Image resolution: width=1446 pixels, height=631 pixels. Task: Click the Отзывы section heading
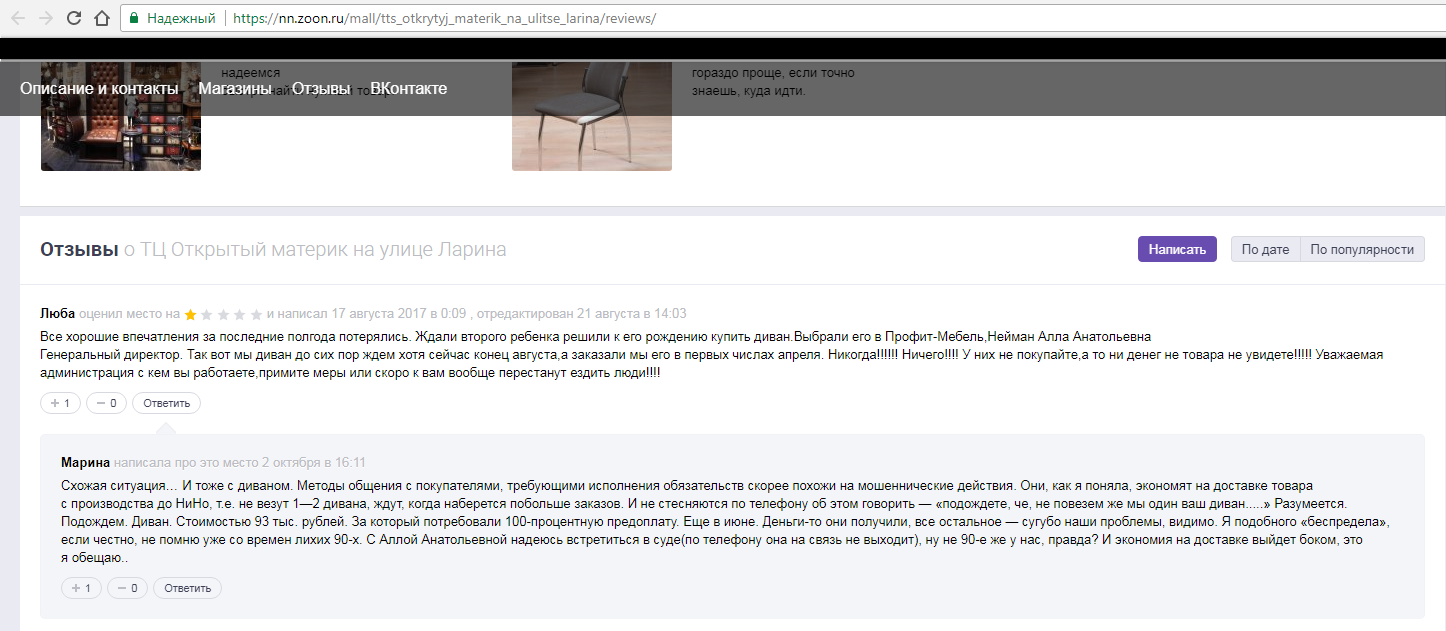pyautogui.click(x=79, y=250)
